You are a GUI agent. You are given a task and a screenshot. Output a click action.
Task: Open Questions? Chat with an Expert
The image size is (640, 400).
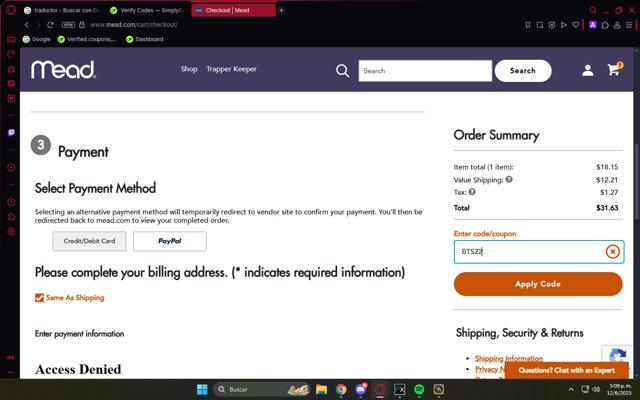pyautogui.click(x=567, y=370)
